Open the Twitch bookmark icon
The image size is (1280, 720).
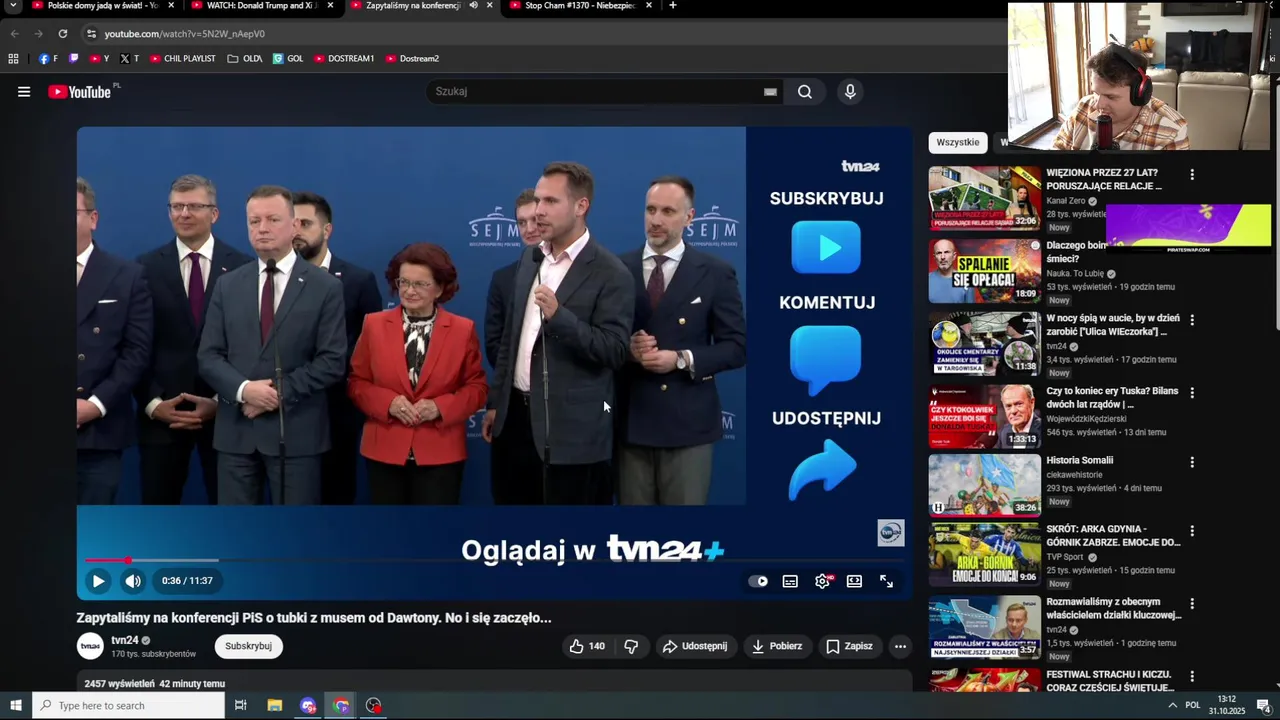point(74,59)
